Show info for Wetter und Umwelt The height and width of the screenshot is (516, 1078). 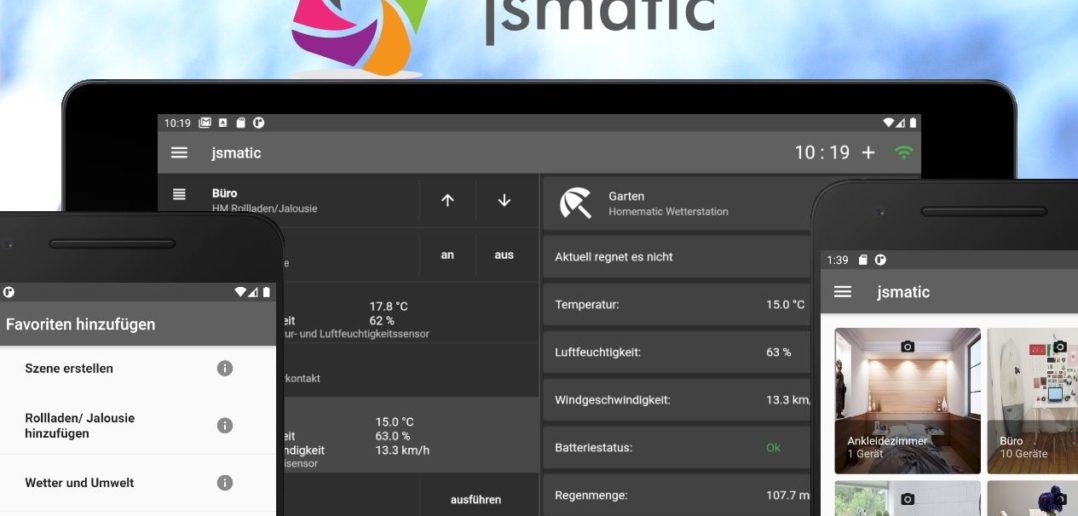click(225, 482)
